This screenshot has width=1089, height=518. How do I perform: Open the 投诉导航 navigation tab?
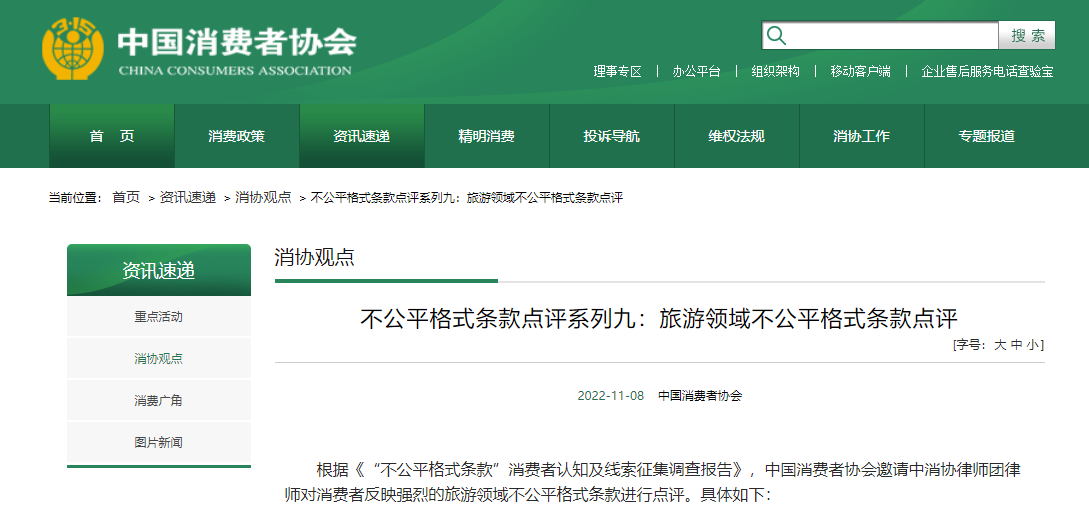click(x=612, y=136)
